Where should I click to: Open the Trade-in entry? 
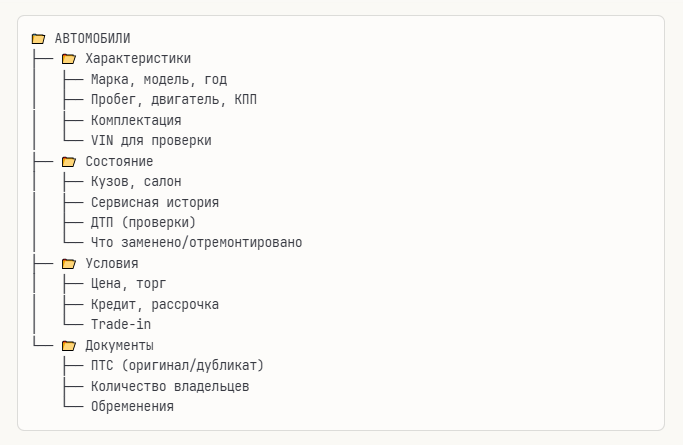[120, 325]
